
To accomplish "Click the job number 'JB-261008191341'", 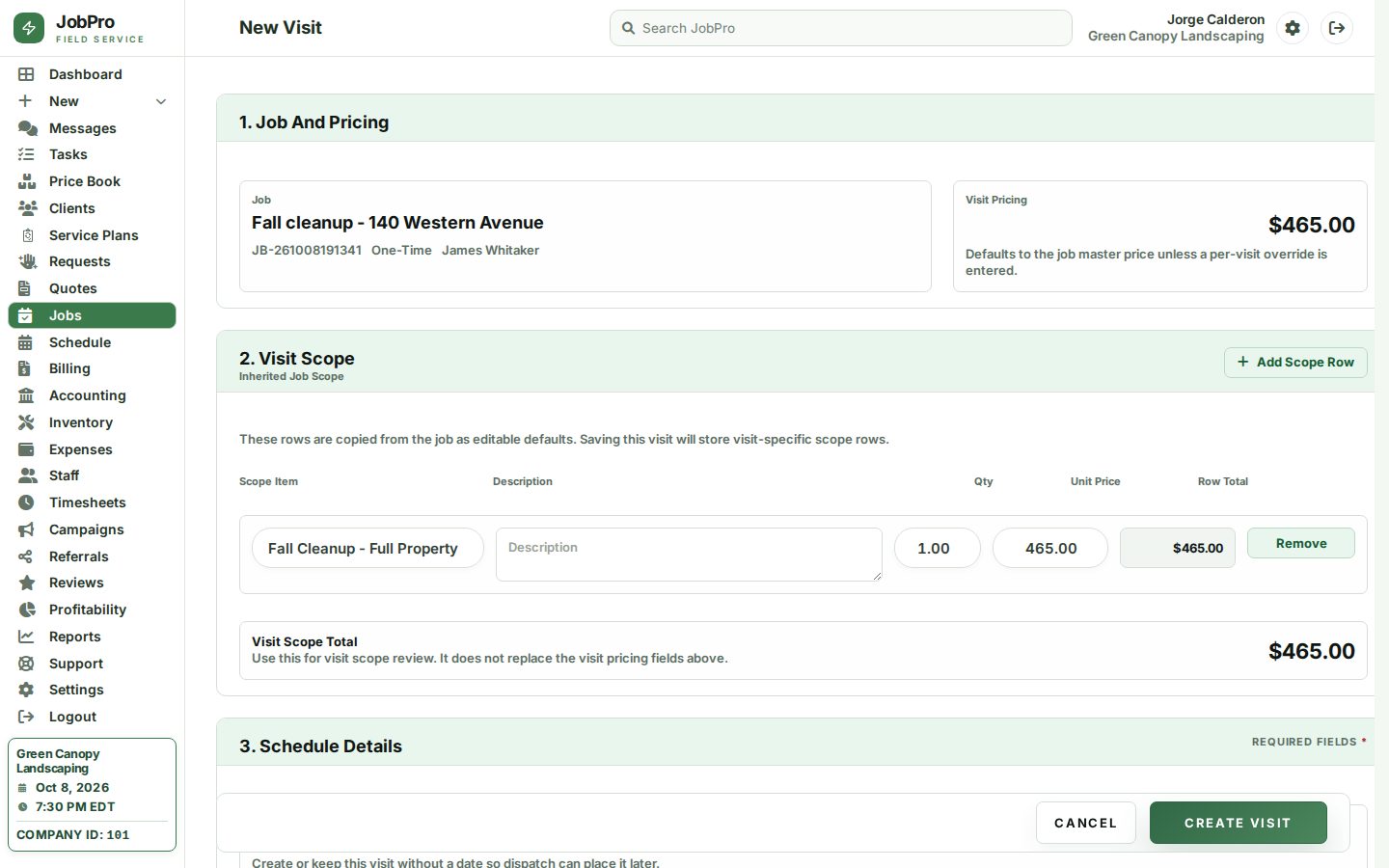I will coord(307,250).
